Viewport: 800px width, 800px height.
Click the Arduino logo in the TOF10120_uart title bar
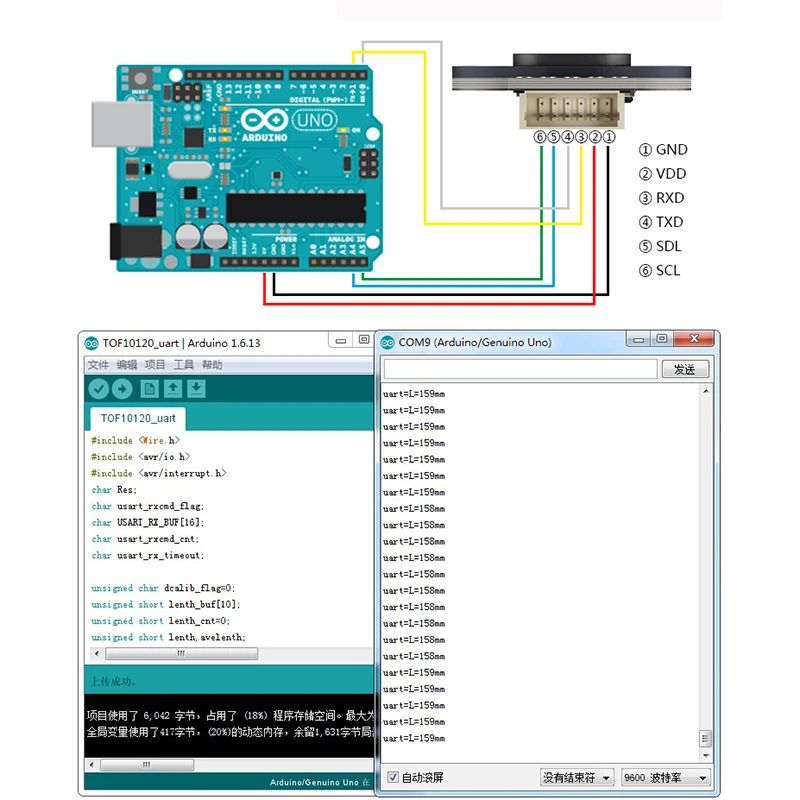pyautogui.click(x=91, y=343)
